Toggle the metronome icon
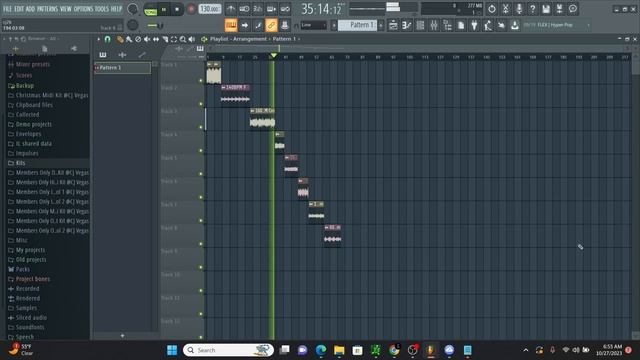640x360 pixels. tap(231, 9)
